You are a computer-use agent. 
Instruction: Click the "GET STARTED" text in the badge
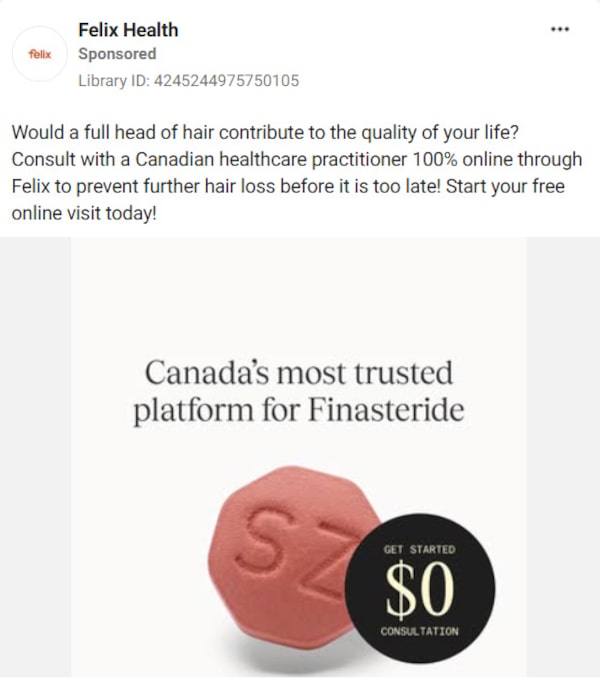419,549
